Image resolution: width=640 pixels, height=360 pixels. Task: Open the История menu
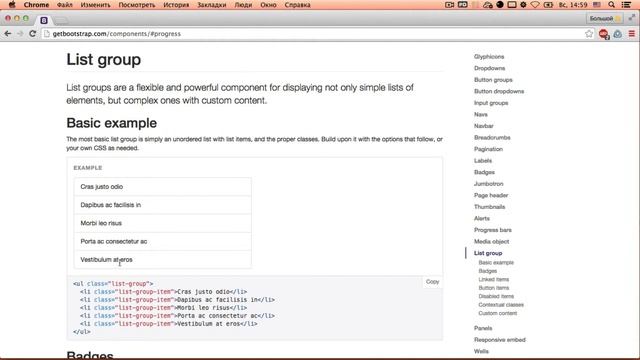coord(176,5)
